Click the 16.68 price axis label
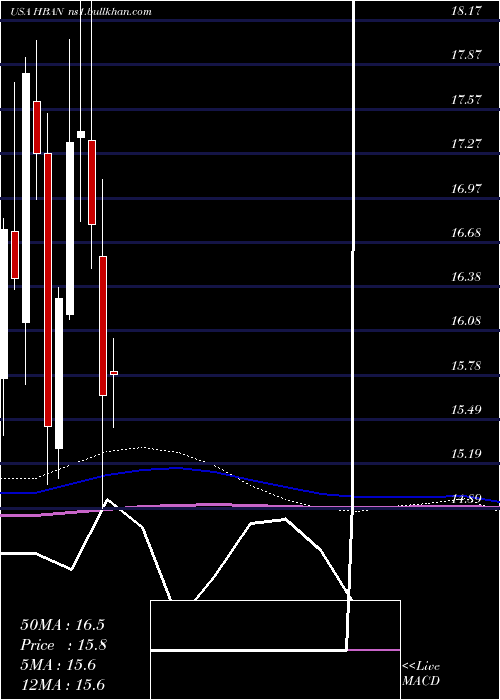The width and height of the screenshot is (500, 700). click(467, 233)
